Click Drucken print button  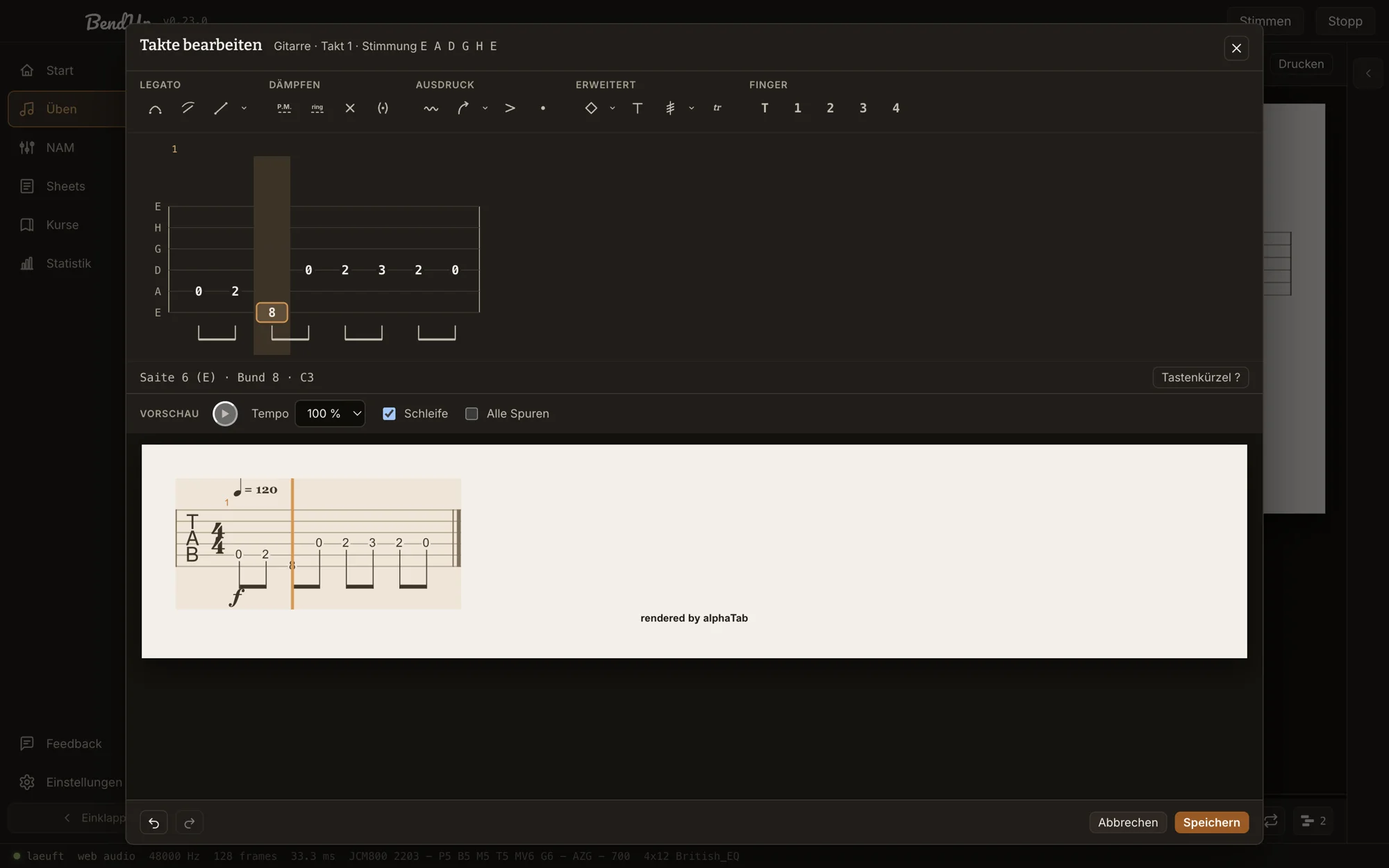click(x=1301, y=64)
